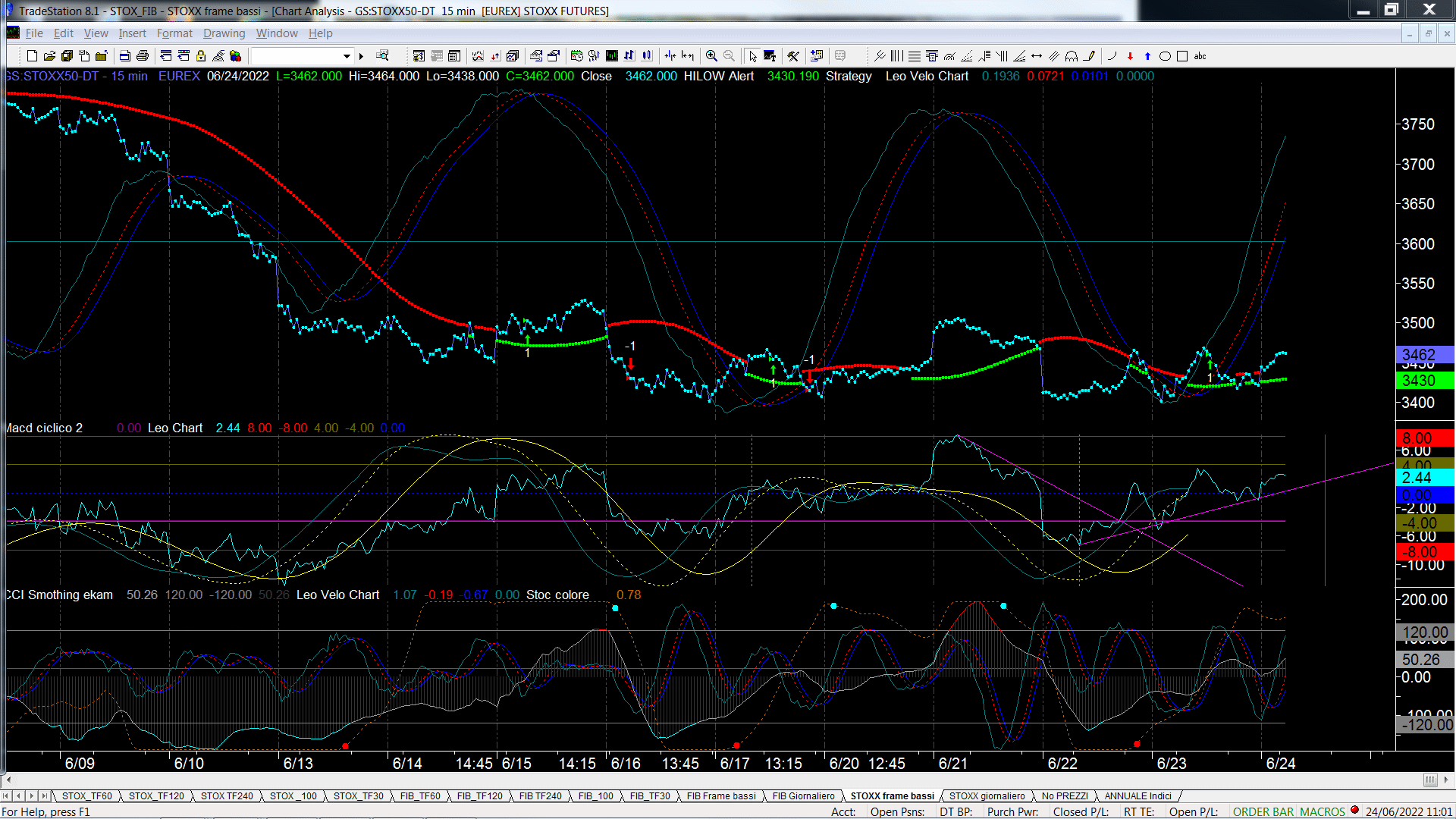Viewport: 1456px width, 819px height.
Task: Open the Edit menu
Action: click(x=64, y=33)
